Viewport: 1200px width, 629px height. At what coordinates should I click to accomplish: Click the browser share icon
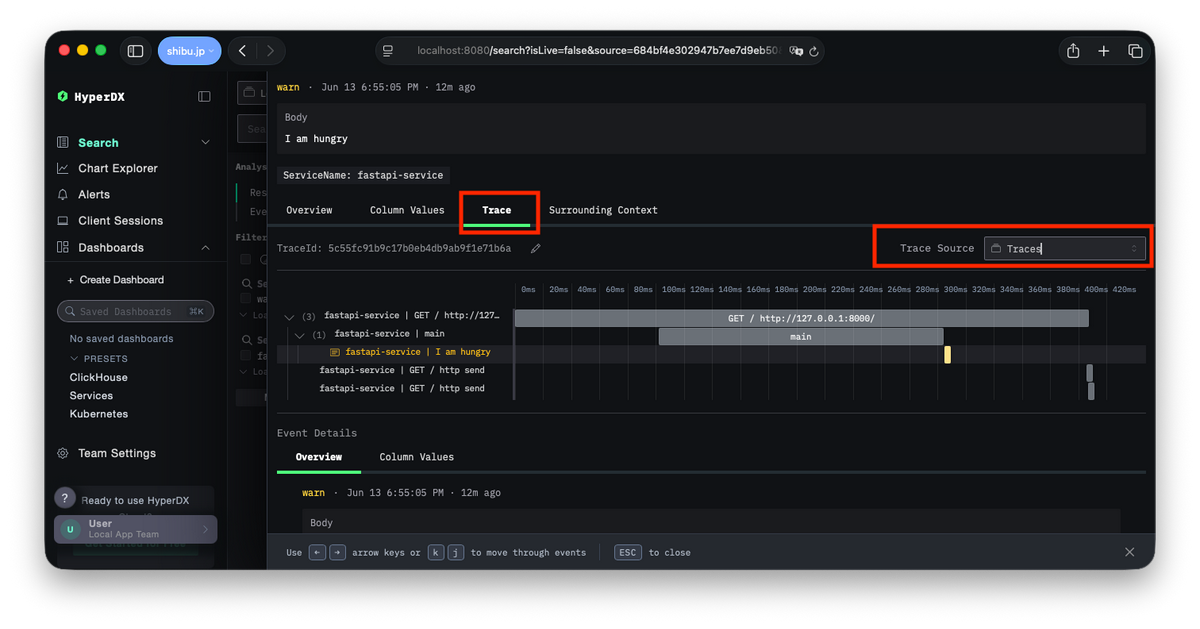click(x=1073, y=51)
